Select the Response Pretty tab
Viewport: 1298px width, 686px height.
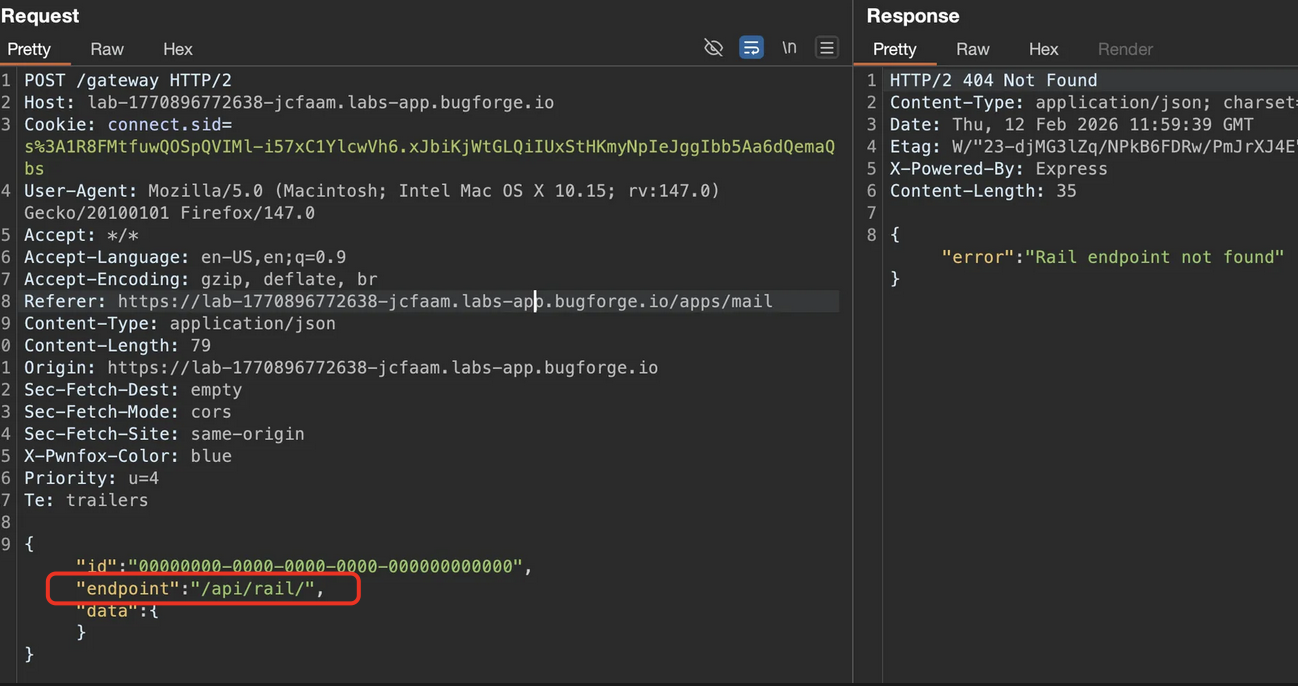pyautogui.click(x=894, y=49)
